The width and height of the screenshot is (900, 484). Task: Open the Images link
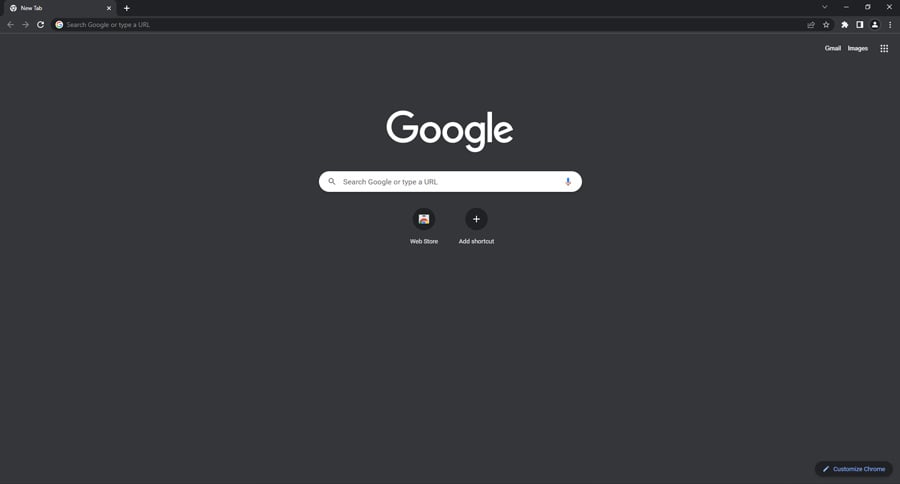click(x=858, y=48)
